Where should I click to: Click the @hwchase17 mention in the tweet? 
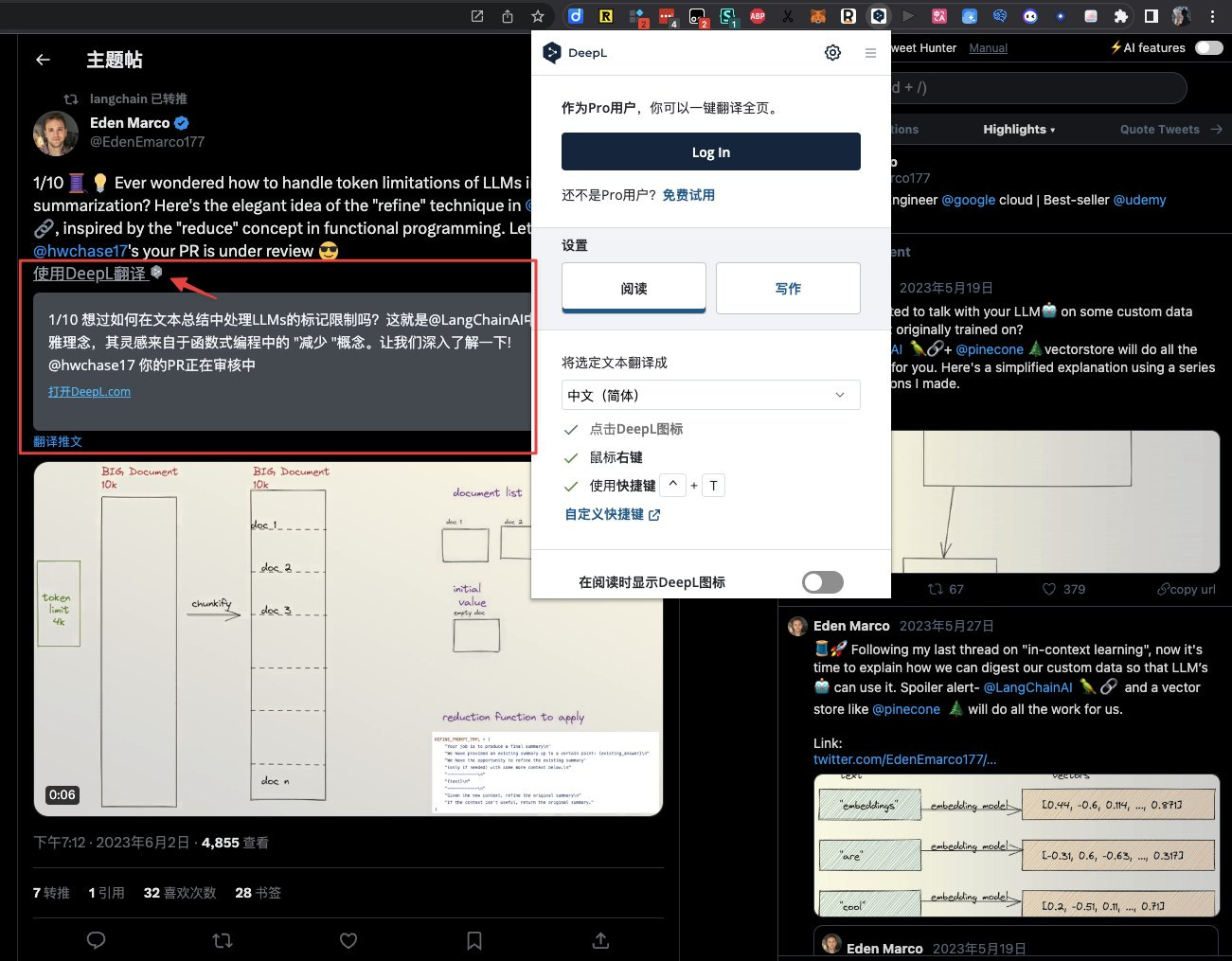(x=80, y=251)
